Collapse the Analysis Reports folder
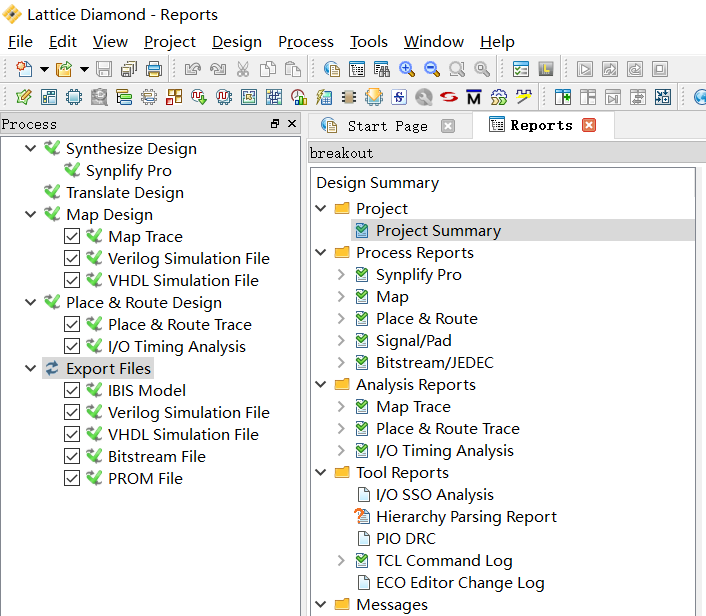Image resolution: width=706 pixels, height=616 pixels. click(321, 385)
